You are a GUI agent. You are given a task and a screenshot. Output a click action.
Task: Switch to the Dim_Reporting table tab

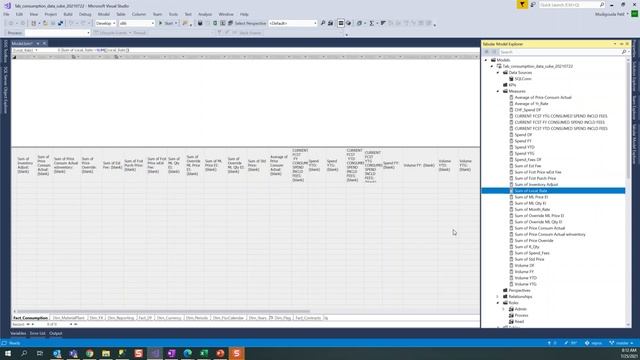(121, 318)
